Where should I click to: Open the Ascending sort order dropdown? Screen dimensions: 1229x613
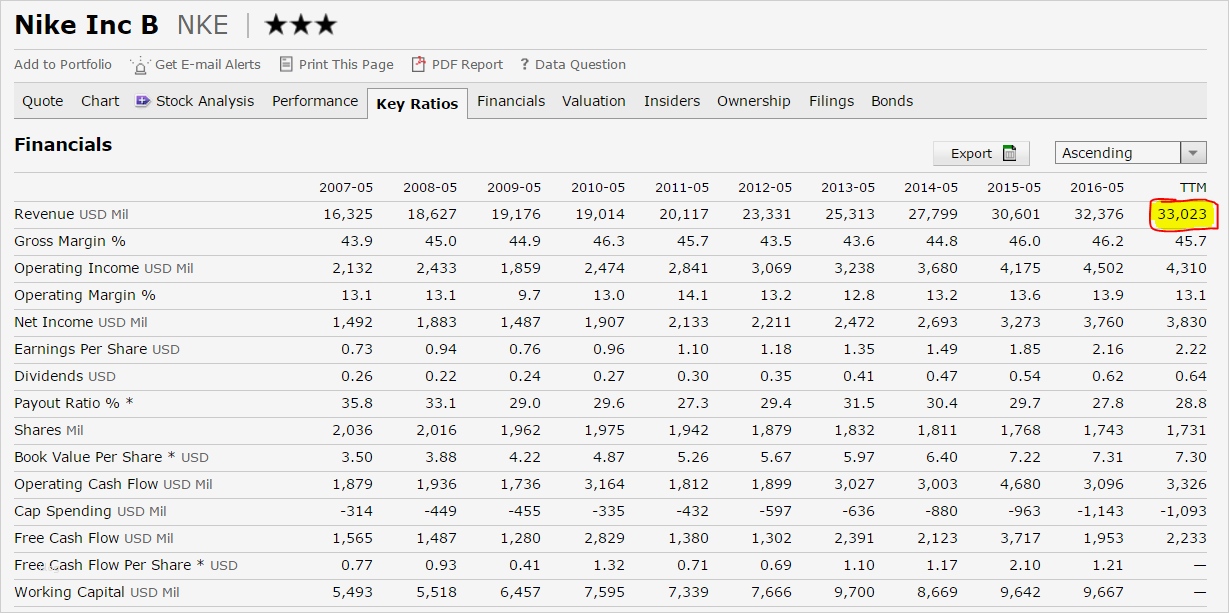(1130, 153)
